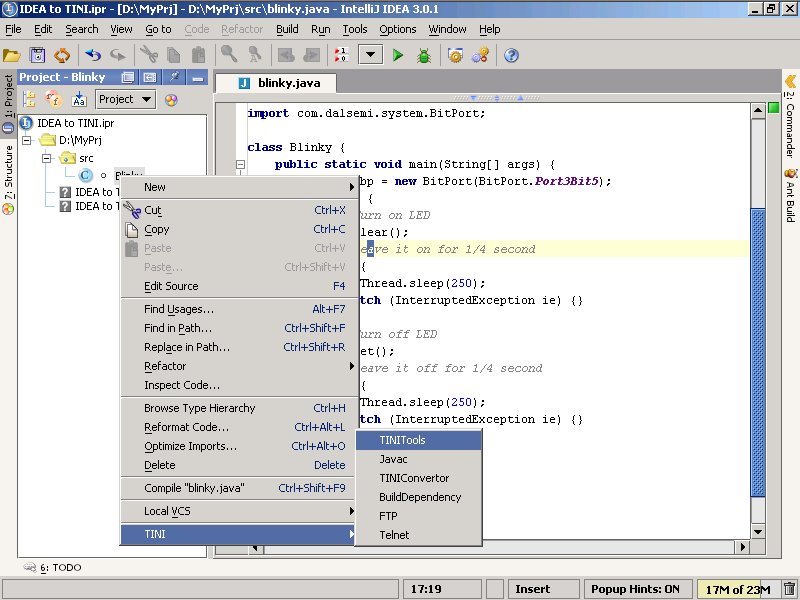The image size is (800, 600).
Task: Toggle the pin icon in Project panel header
Action: point(174,77)
